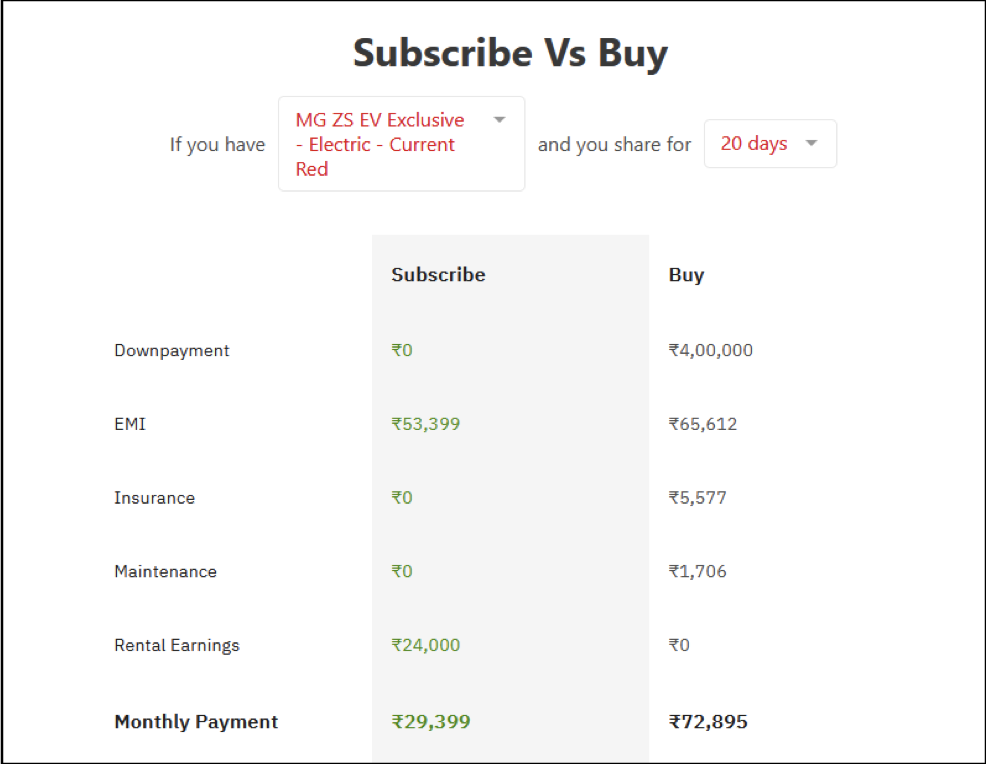This screenshot has width=986, height=764.
Task: Select the Subscribe column header
Action: tap(438, 275)
